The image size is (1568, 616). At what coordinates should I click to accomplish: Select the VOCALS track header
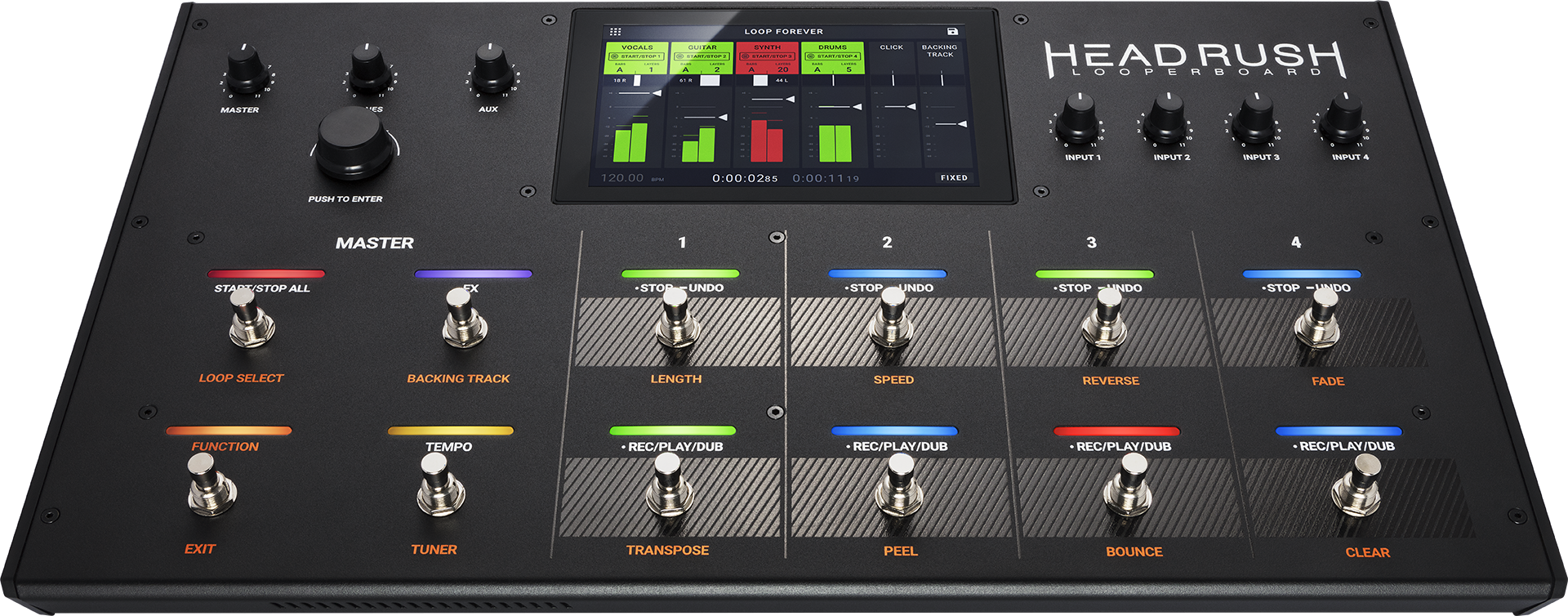click(637, 47)
